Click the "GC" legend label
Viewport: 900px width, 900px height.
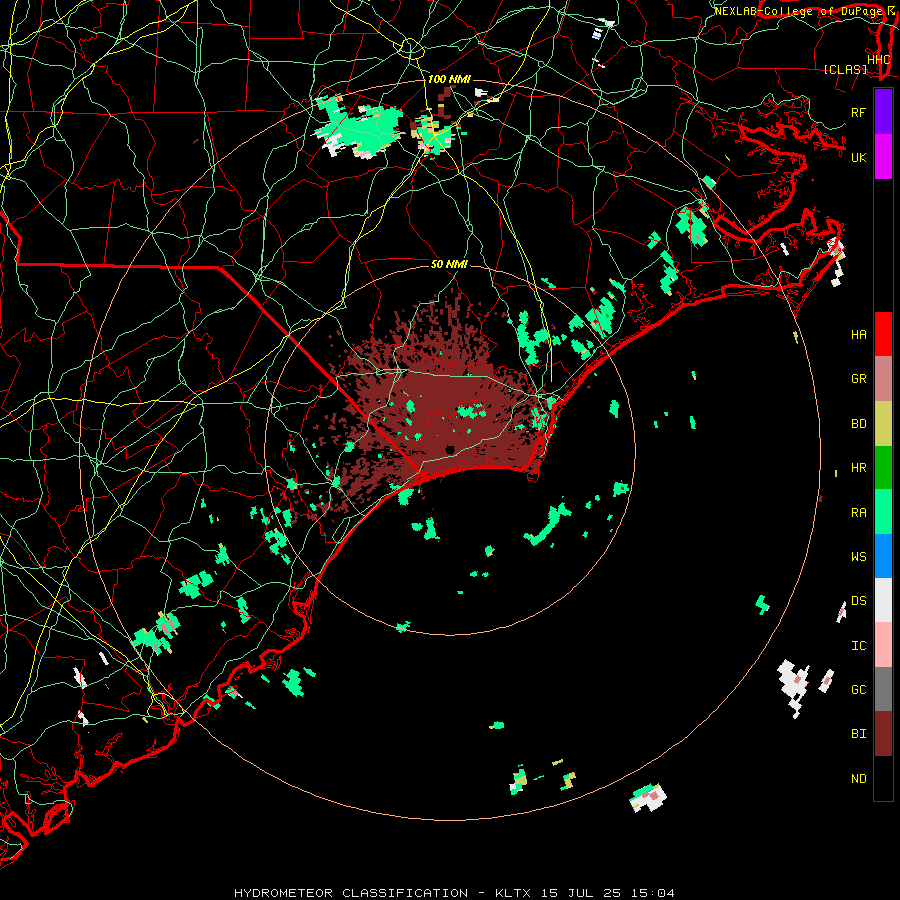click(858, 690)
